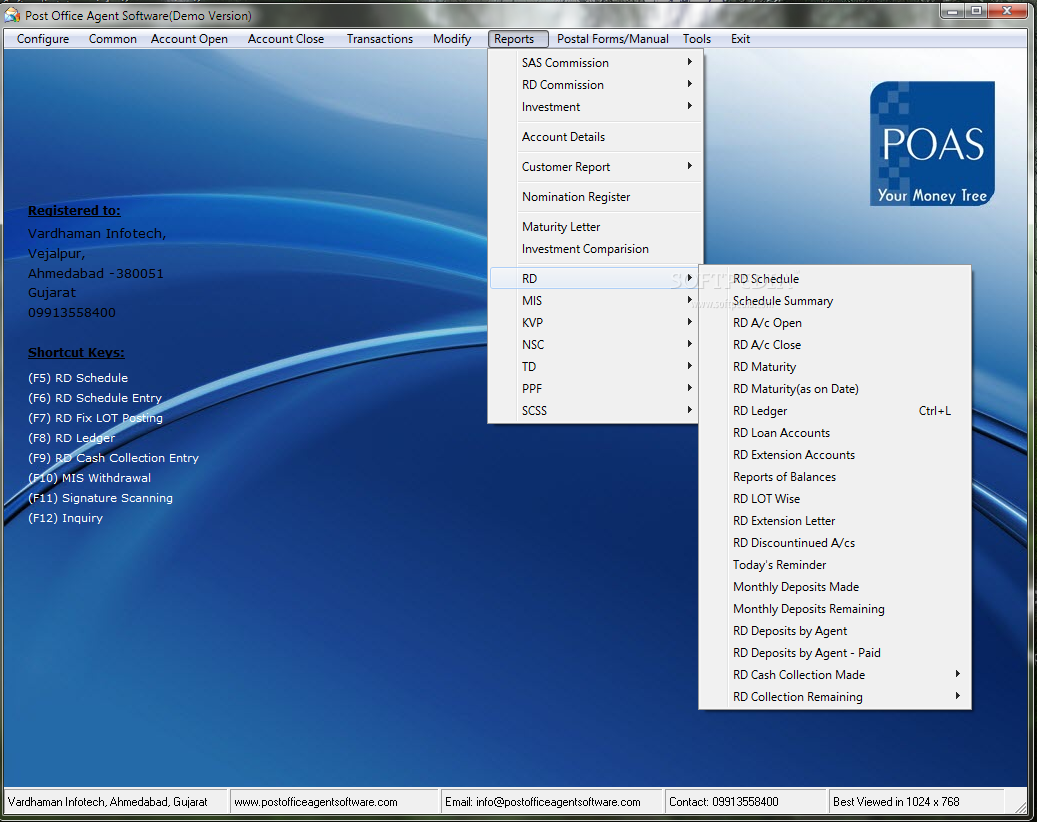Image resolution: width=1037 pixels, height=822 pixels.
Task: Click the (F10) MIS Withdrawal text
Action: 89,477
